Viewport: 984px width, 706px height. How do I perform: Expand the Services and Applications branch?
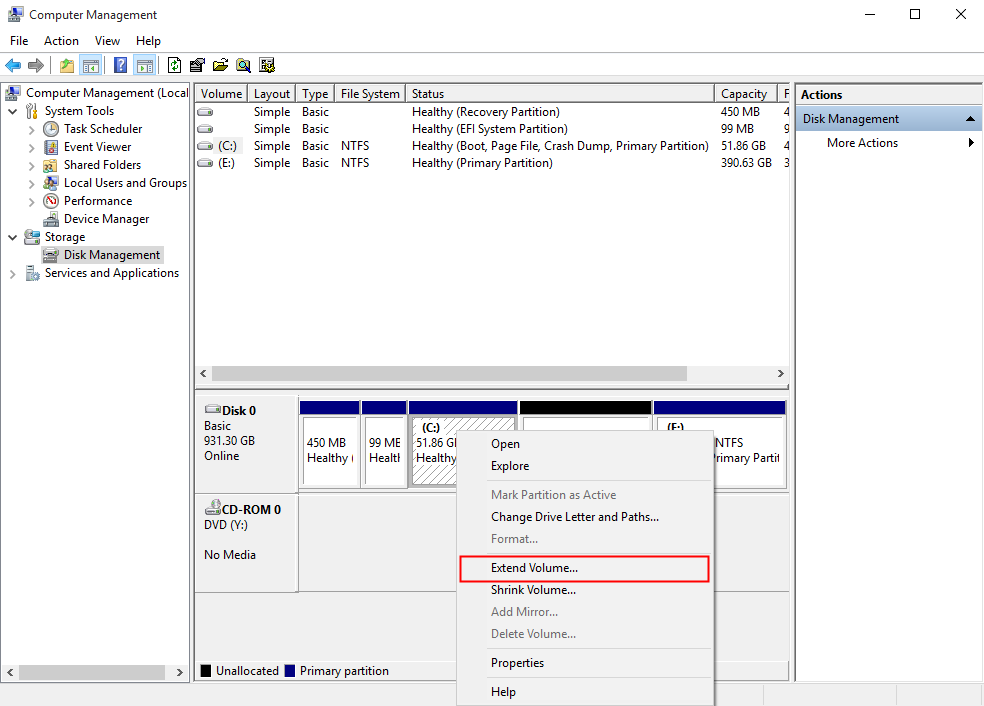(x=12, y=272)
